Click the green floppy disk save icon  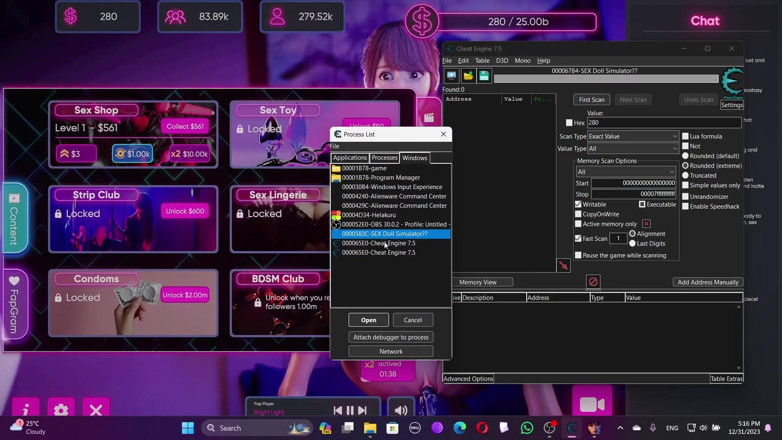[484, 76]
